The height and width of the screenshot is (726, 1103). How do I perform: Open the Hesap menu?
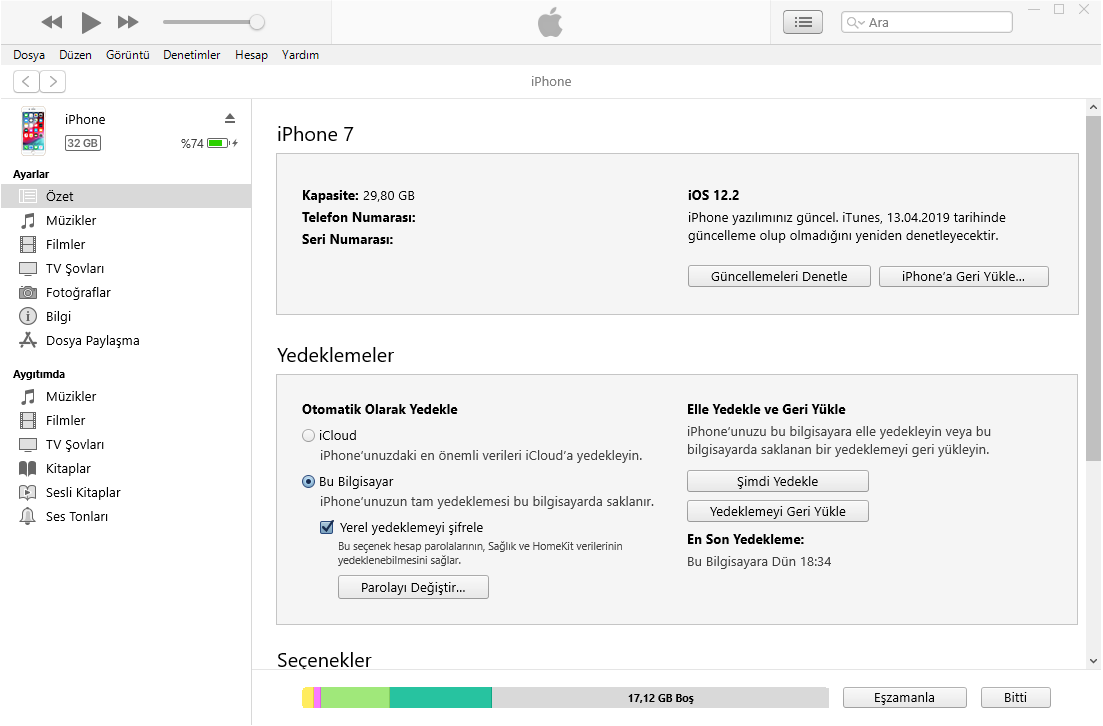[x=251, y=55]
